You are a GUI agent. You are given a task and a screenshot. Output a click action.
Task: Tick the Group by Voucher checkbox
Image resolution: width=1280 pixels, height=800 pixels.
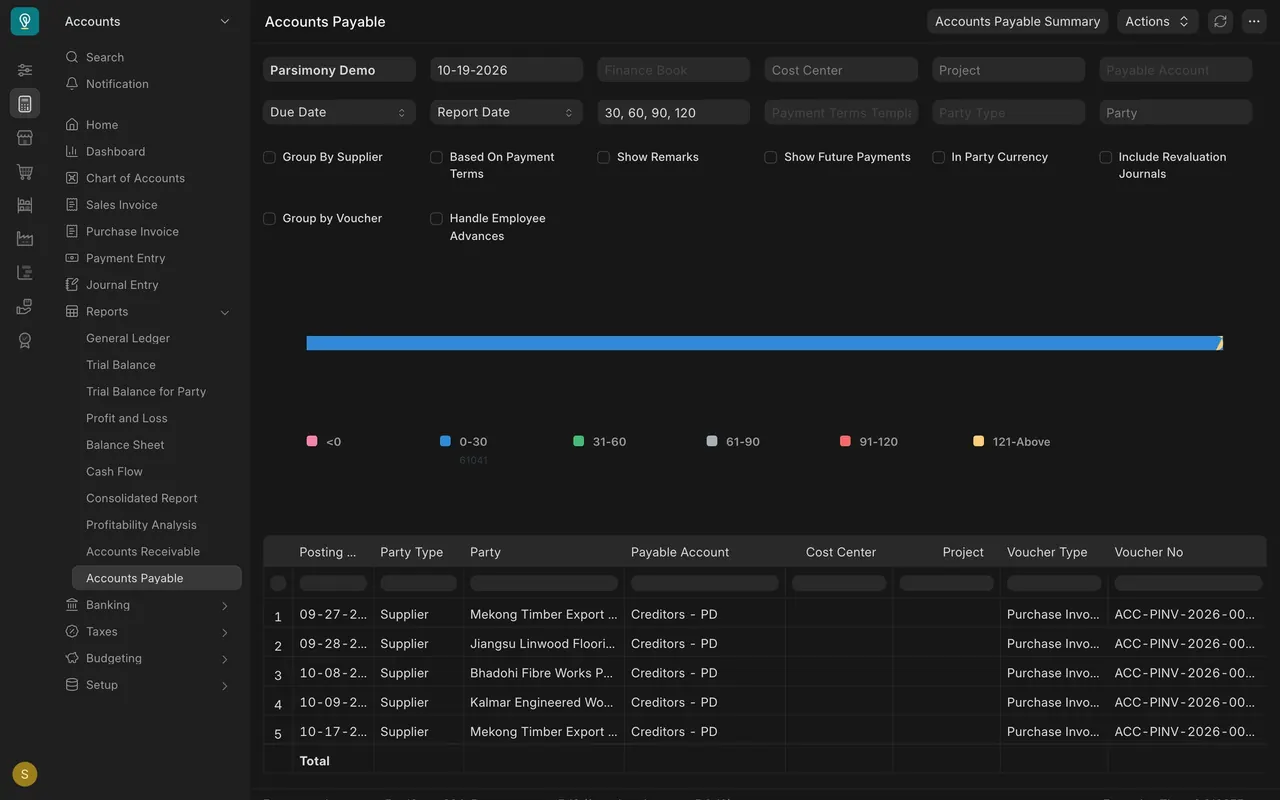[269, 218]
